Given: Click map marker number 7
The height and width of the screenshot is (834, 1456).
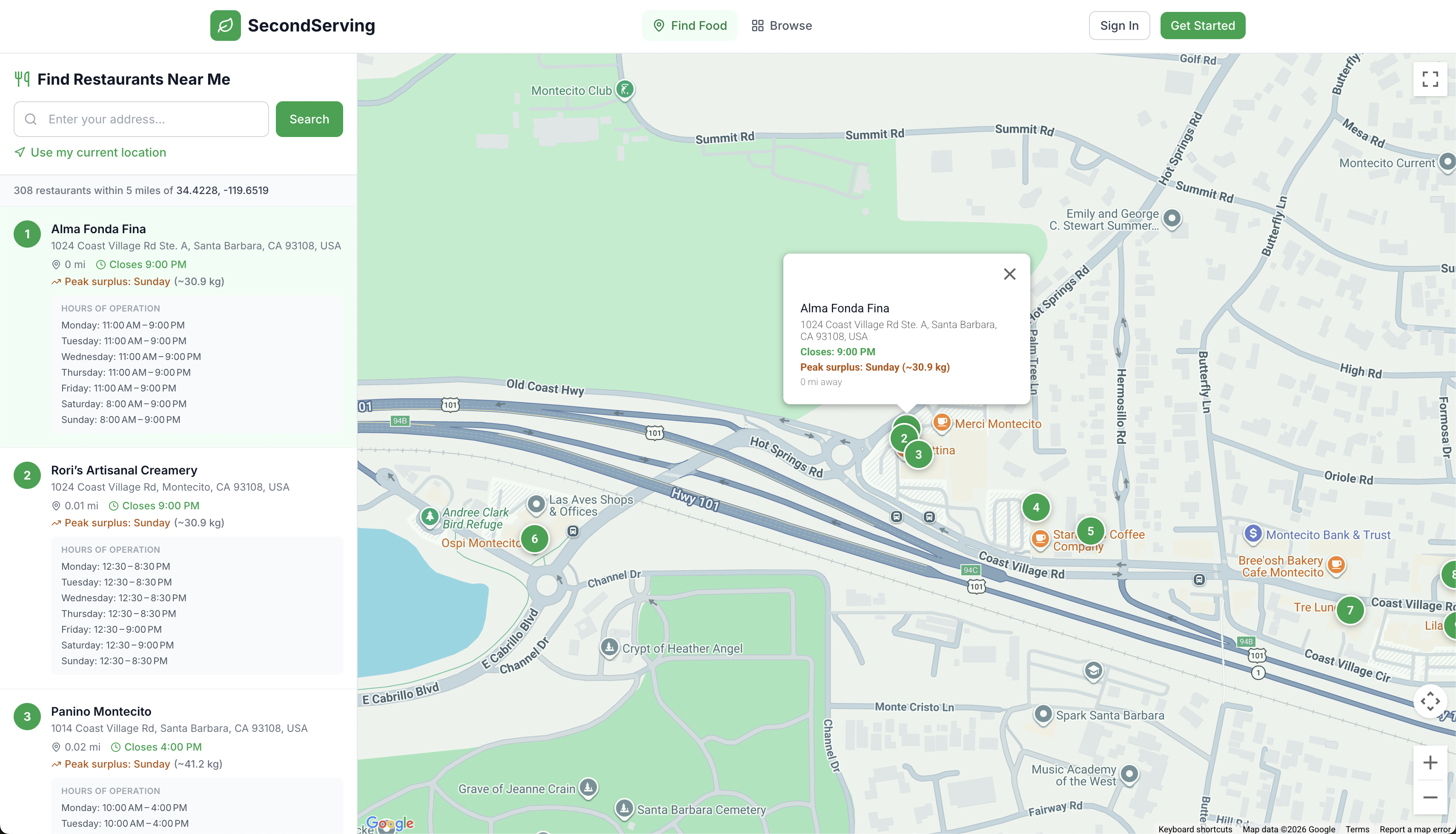Looking at the screenshot, I should coord(1350,610).
